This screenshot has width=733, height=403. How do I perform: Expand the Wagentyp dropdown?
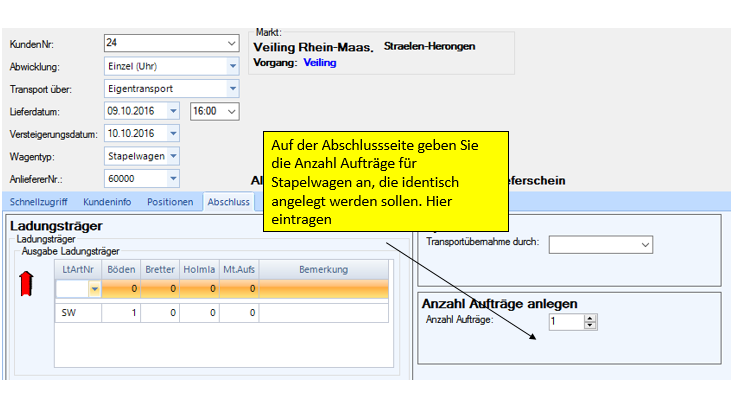(173, 156)
